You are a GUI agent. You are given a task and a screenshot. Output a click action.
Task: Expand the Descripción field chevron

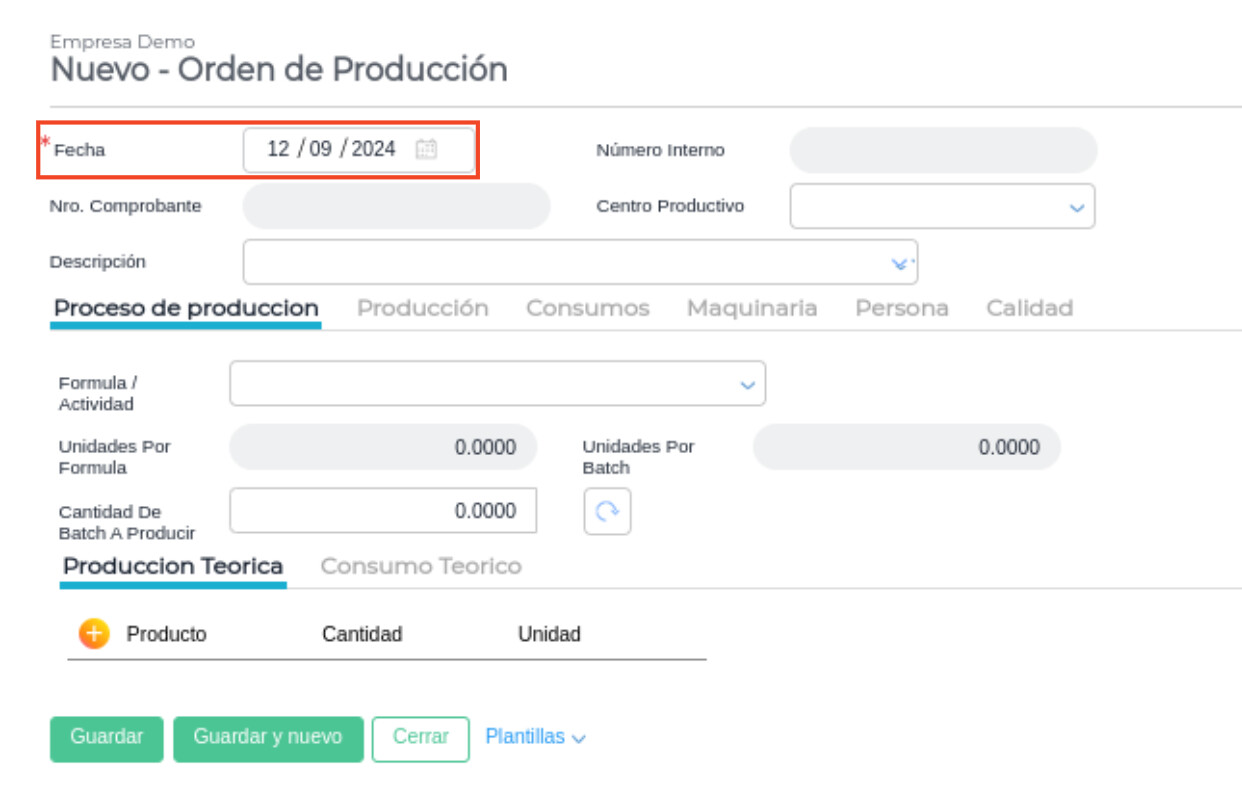tap(900, 263)
